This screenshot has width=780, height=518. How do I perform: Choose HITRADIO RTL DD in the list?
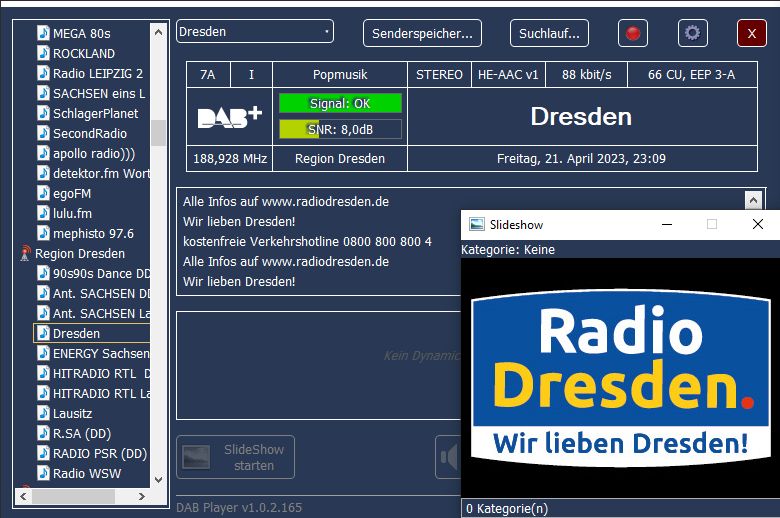pyautogui.click(x=101, y=373)
